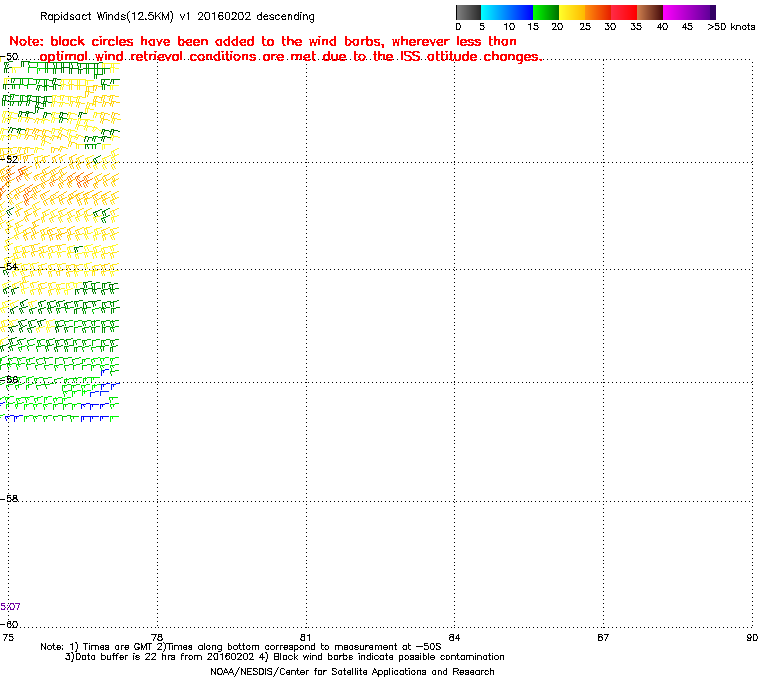The height and width of the screenshot is (688, 760).
Task: Click the colorbar tick label '25'
Action: click(585, 27)
